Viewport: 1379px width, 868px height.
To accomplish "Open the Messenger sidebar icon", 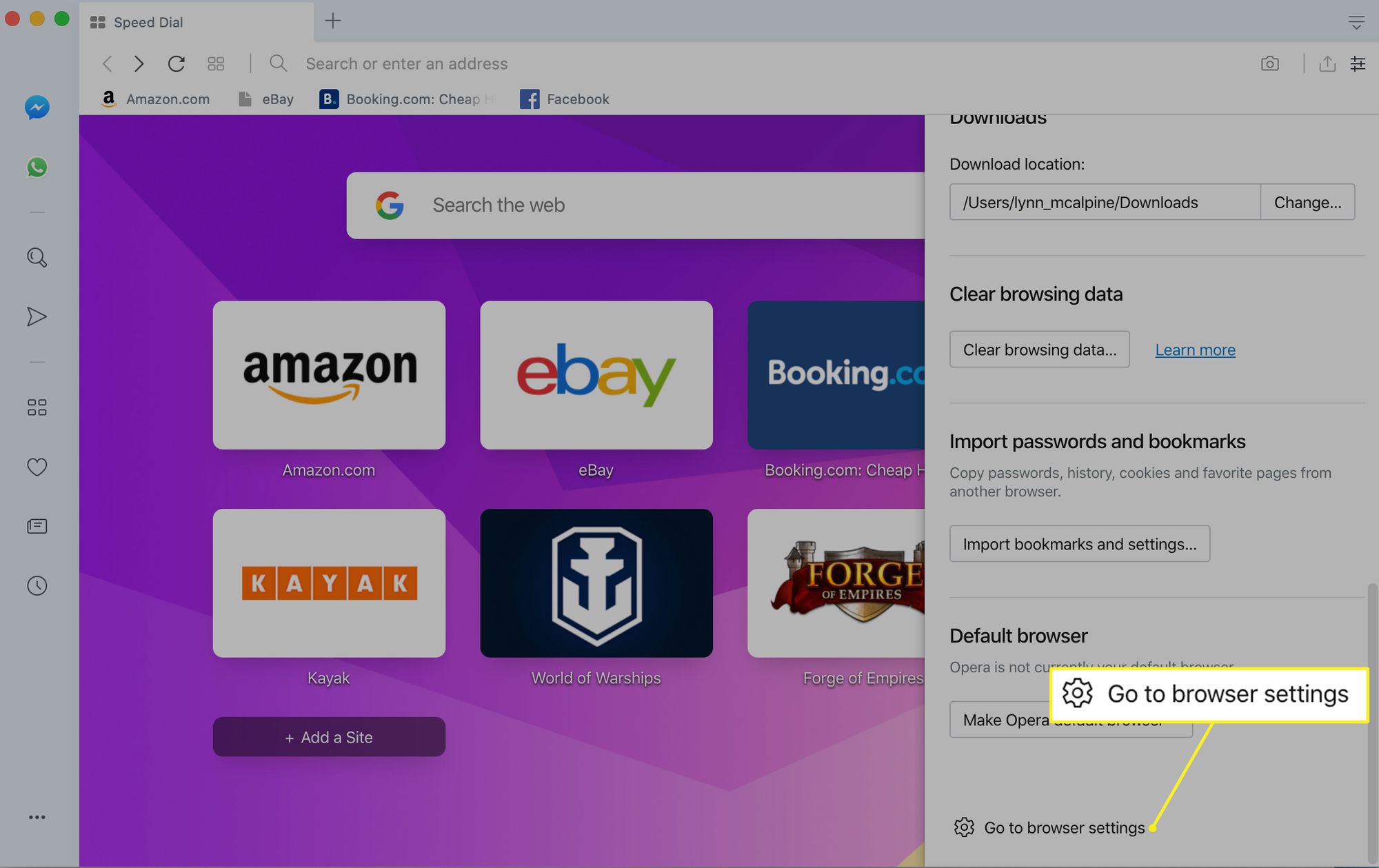I will (x=37, y=108).
